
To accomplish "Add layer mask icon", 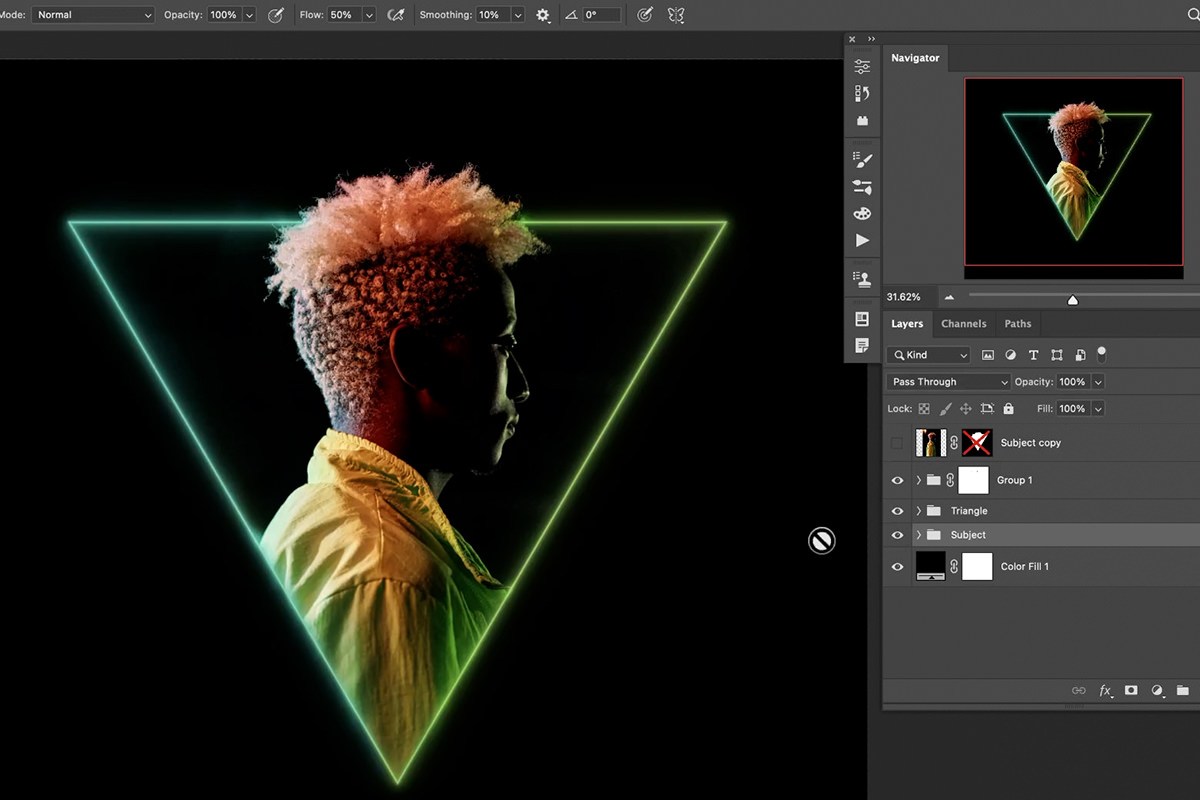I will [1131, 690].
